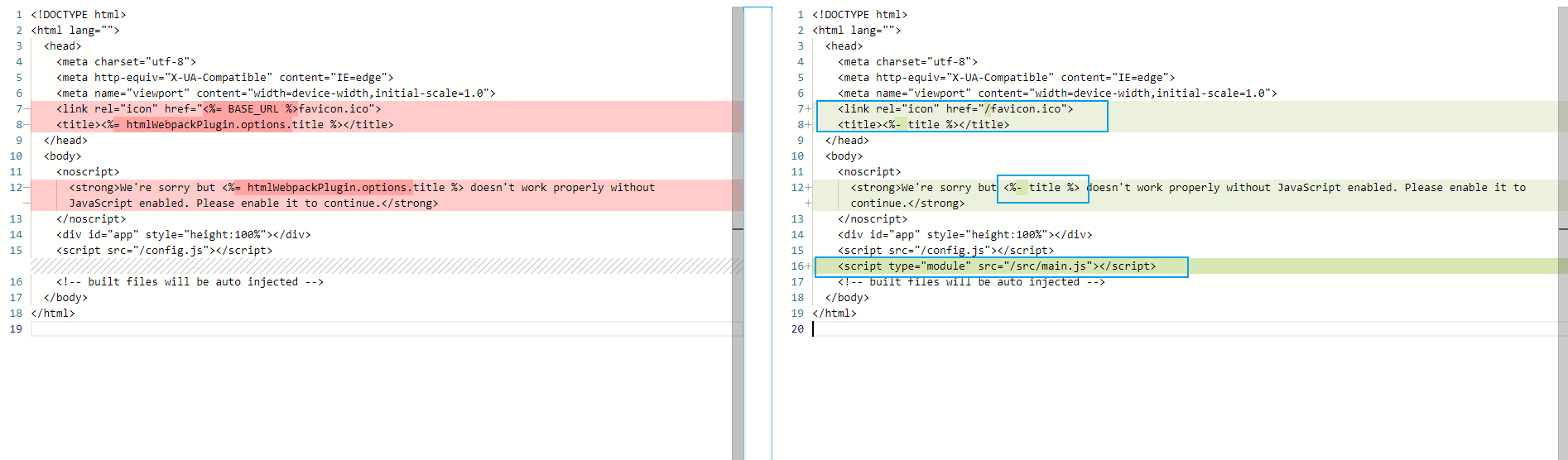Screen dimensions: 1568x460
Task: Click wrapped line starting 'continue.</strong>'
Action: 907,204
